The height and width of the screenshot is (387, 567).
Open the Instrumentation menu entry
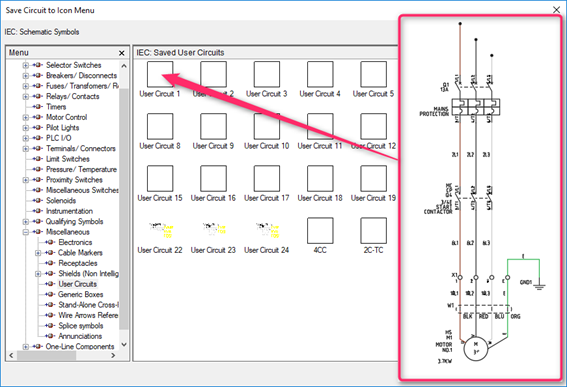tap(69, 211)
